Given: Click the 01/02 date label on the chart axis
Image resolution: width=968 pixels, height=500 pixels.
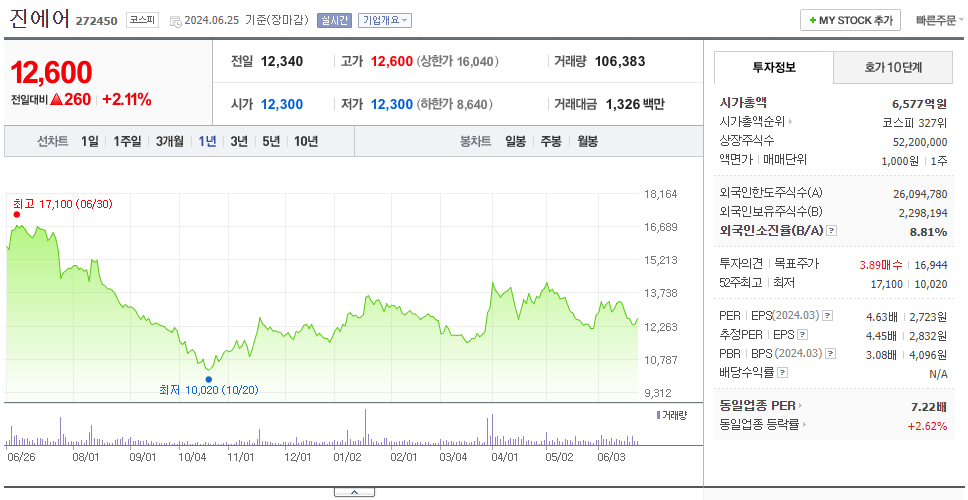Looking at the screenshot, I should (x=347, y=457).
